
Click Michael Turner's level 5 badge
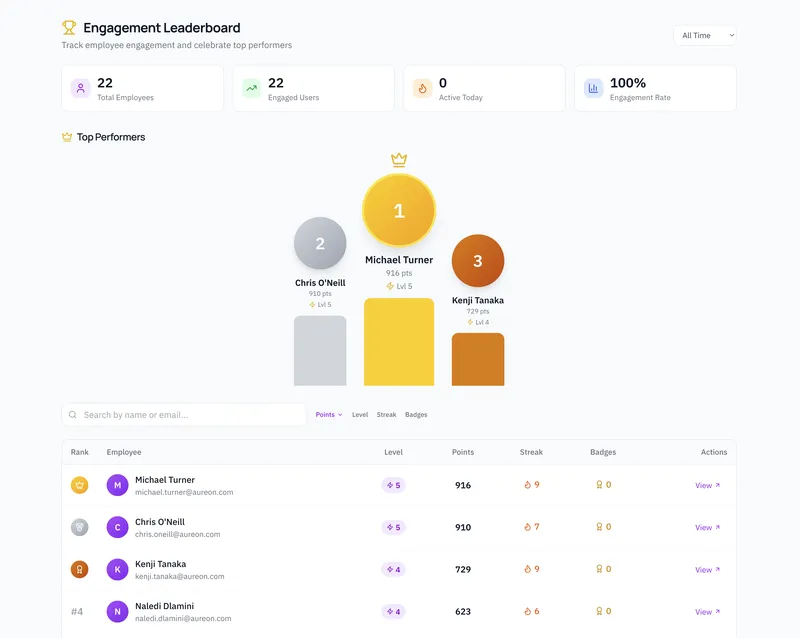point(393,485)
